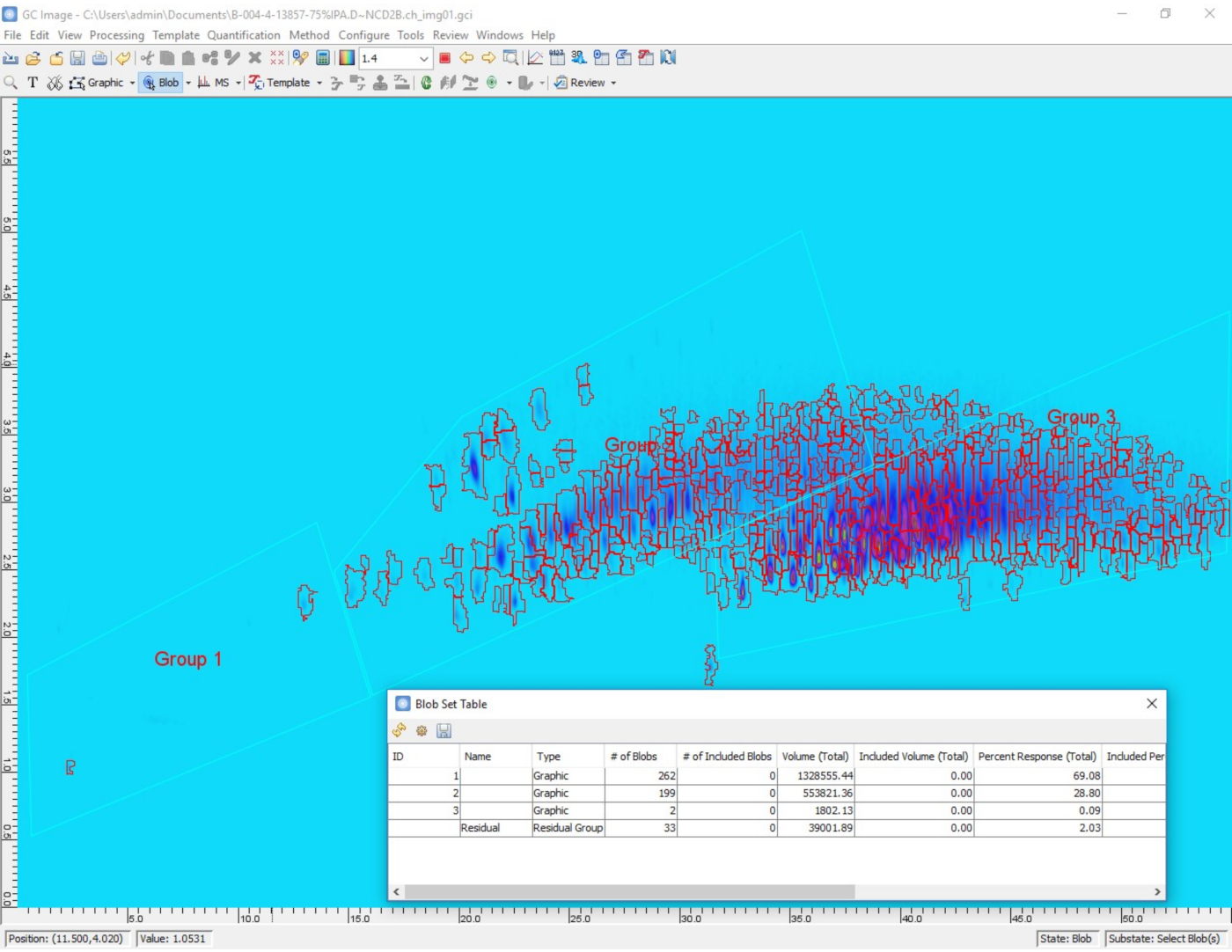Click the colormap gradient icon
Image resolution: width=1232 pixels, height=952 pixels.
pyautogui.click(x=347, y=58)
